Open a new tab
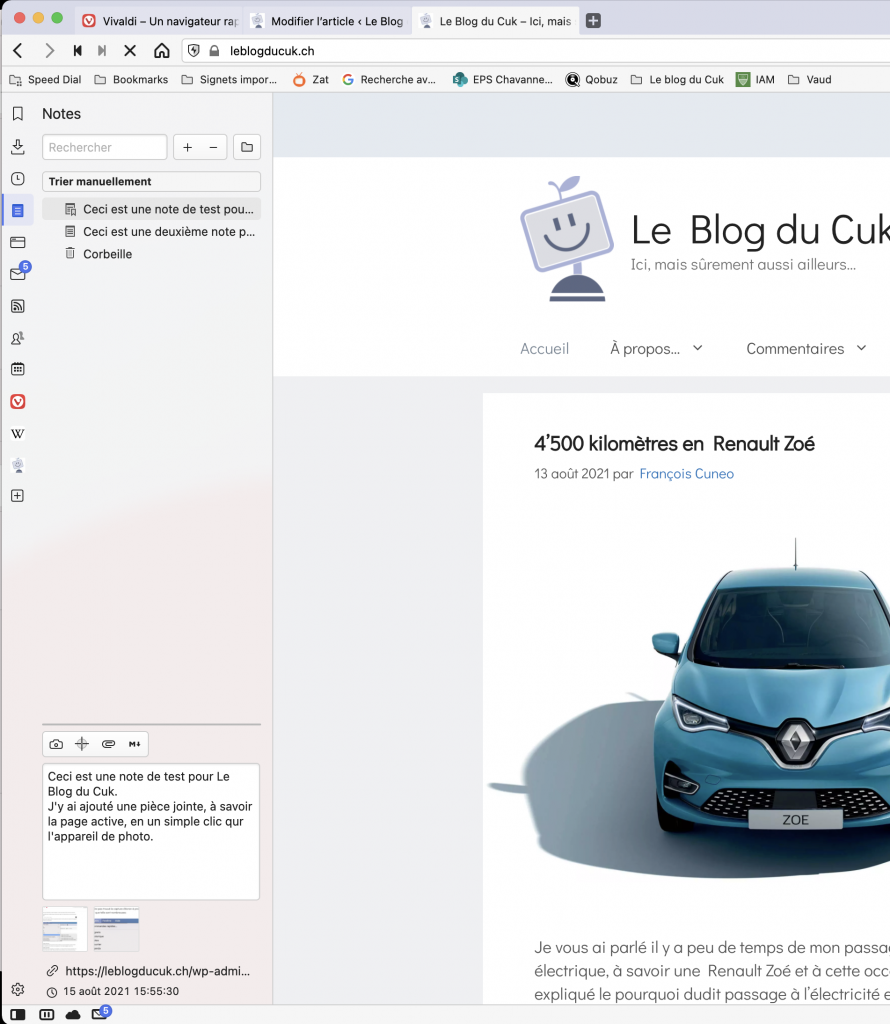 coord(593,21)
